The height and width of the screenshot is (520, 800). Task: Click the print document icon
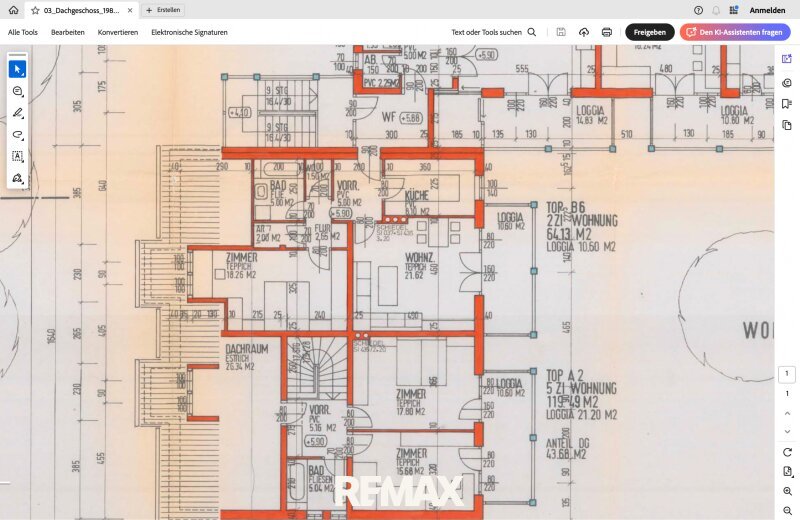point(607,32)
